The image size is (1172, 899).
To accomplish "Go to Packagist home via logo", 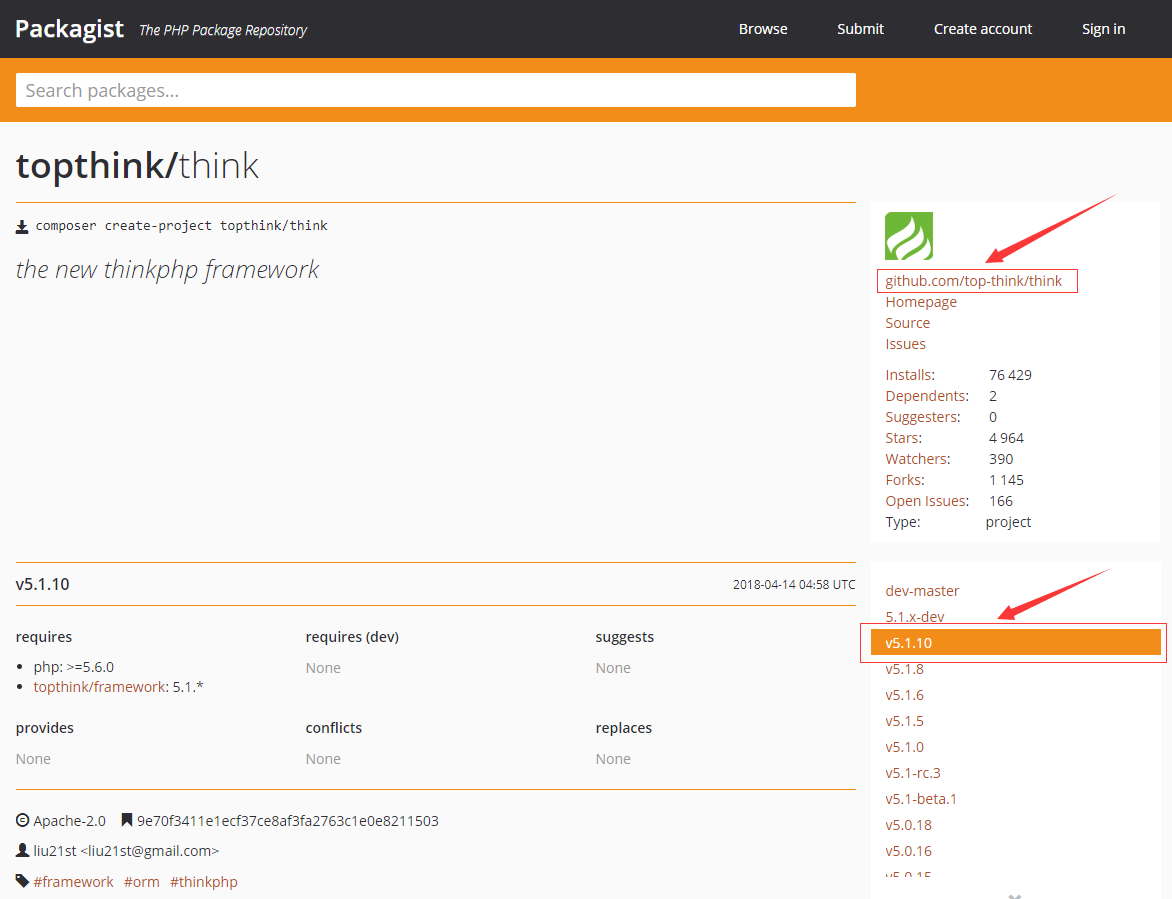I will point(69,28).
